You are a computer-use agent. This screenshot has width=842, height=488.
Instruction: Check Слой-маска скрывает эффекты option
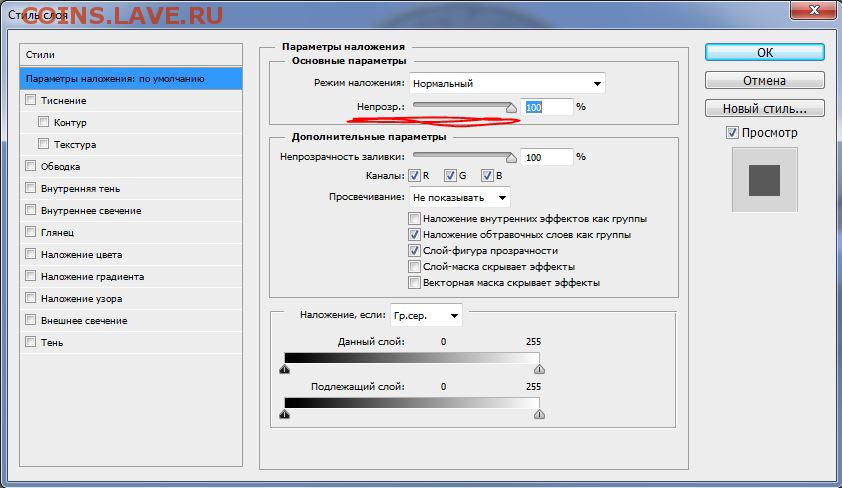(x=414, y=267)
